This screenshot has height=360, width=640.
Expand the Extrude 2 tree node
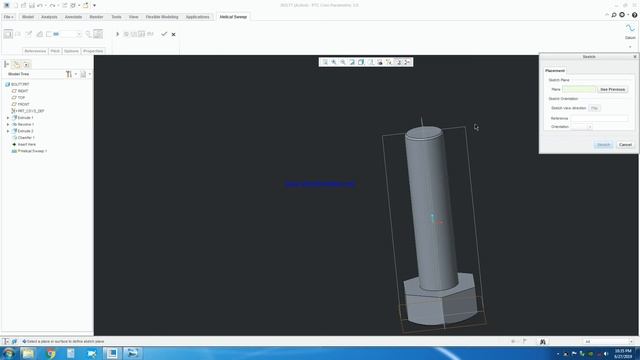(x=8, y=131)
